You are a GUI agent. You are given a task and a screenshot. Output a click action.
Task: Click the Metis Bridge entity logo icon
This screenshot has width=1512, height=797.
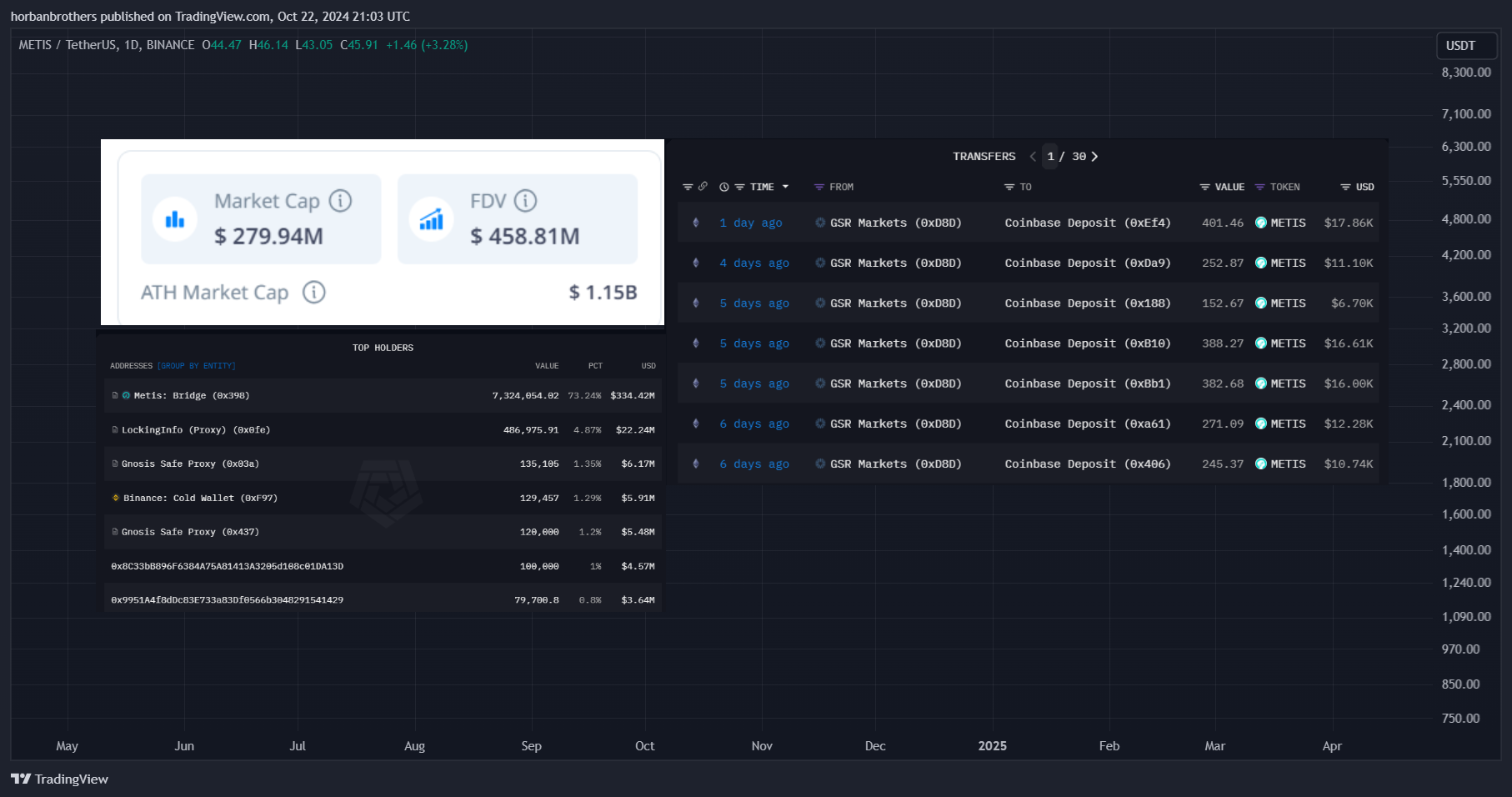coord(126,395)
